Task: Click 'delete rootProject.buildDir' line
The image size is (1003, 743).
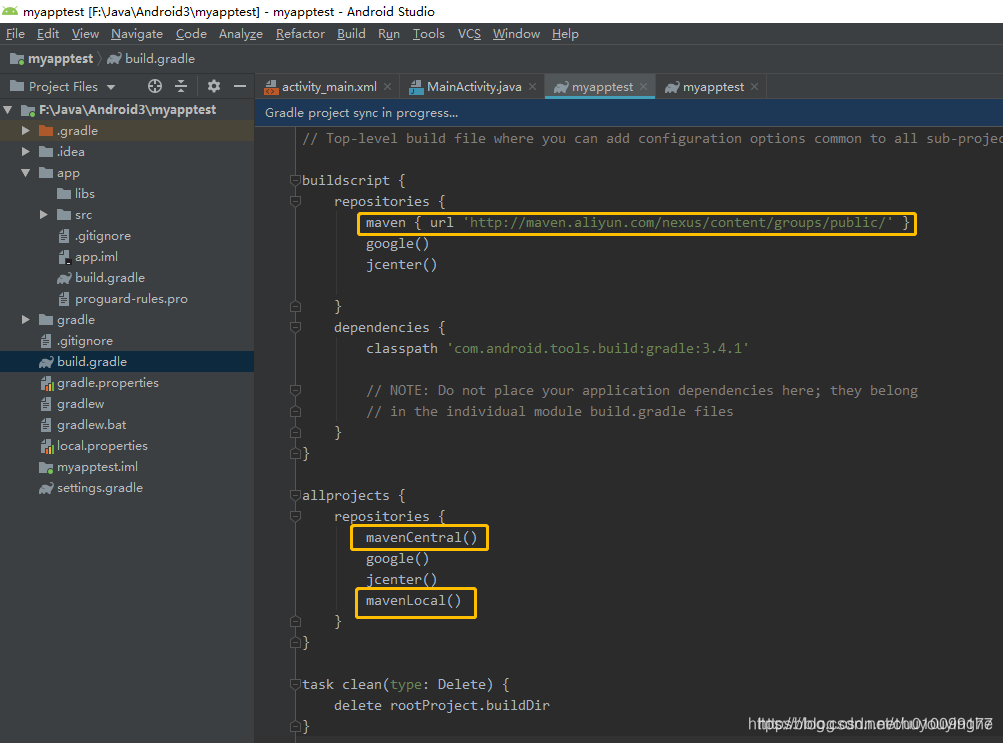Action: click(x=441, y=706)
